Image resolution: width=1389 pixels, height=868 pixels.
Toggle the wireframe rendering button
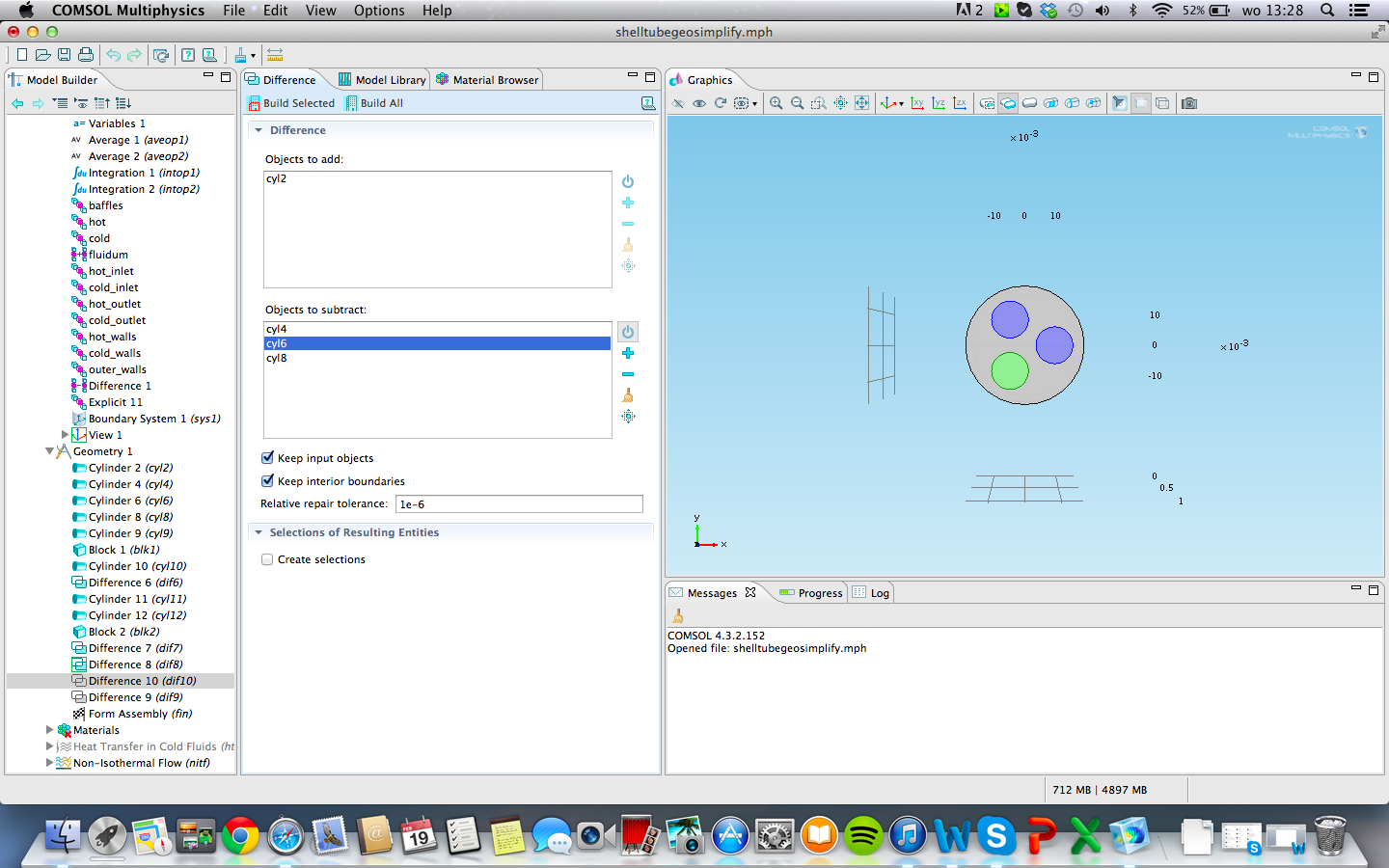point(1162,103)
